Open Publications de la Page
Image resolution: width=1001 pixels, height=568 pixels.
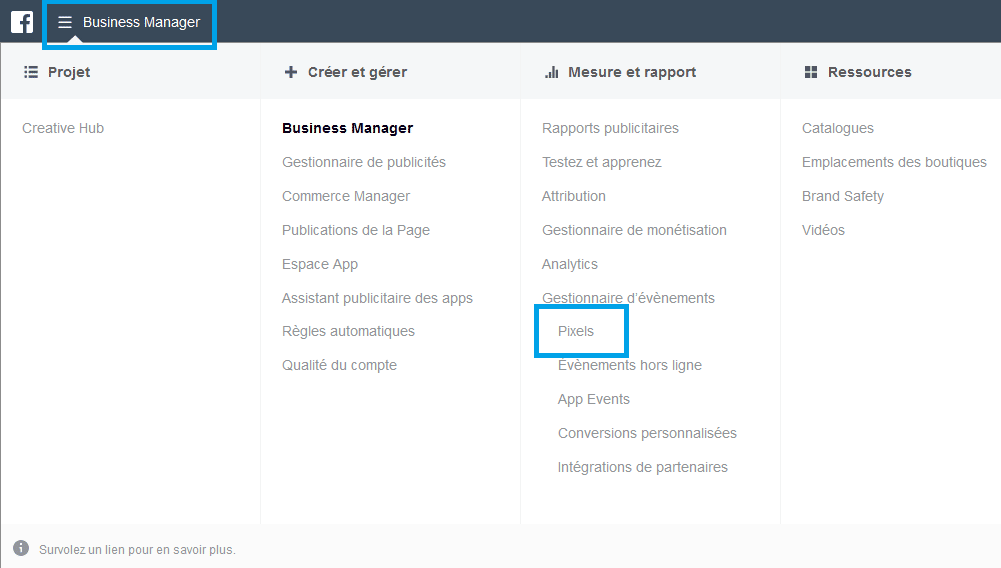point(356,230)
